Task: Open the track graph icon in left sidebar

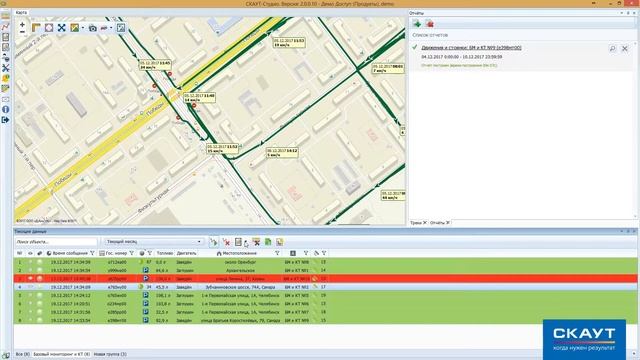Action: click(5, 27)
